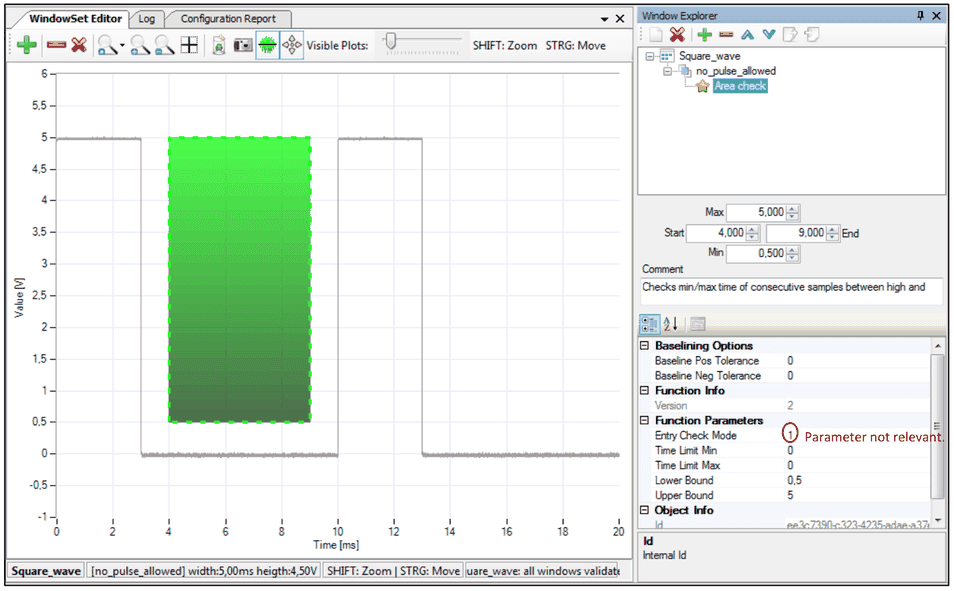
Task: Click the Start value input field
Action: coord(716,233)
